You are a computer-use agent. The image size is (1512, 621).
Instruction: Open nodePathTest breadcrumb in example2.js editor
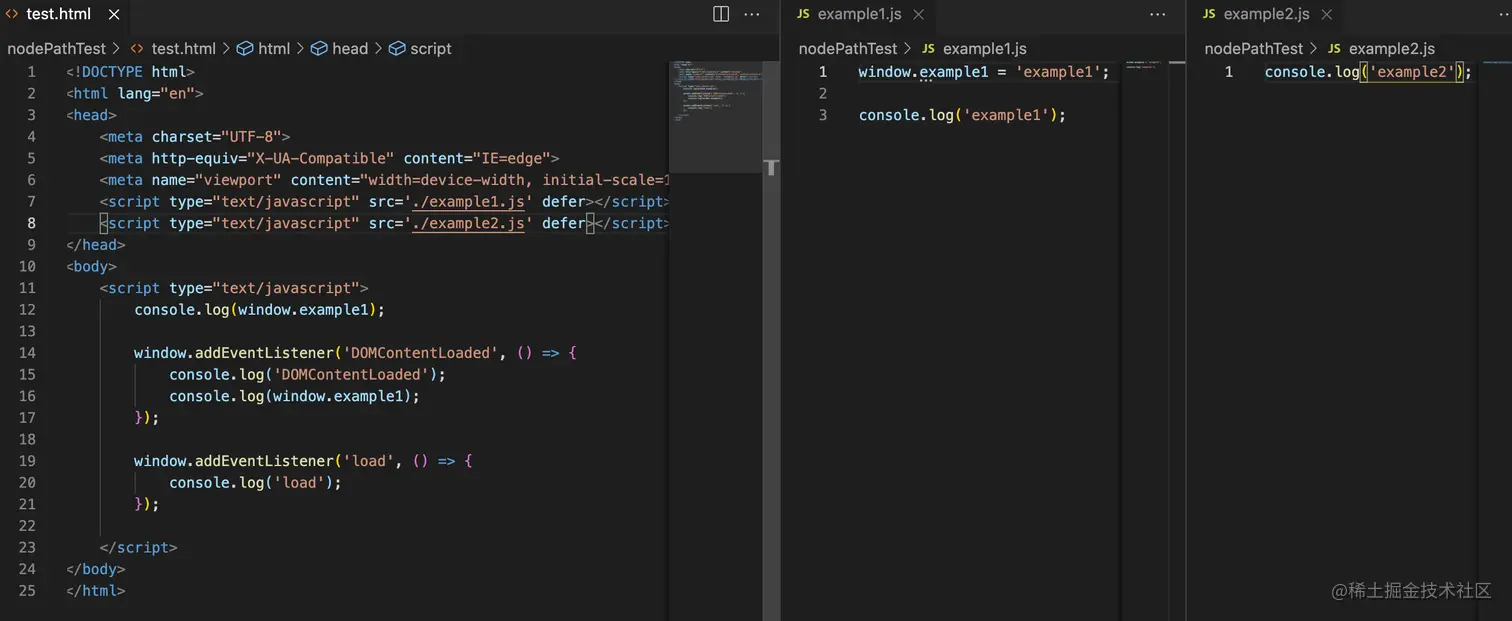point(1254,48)
